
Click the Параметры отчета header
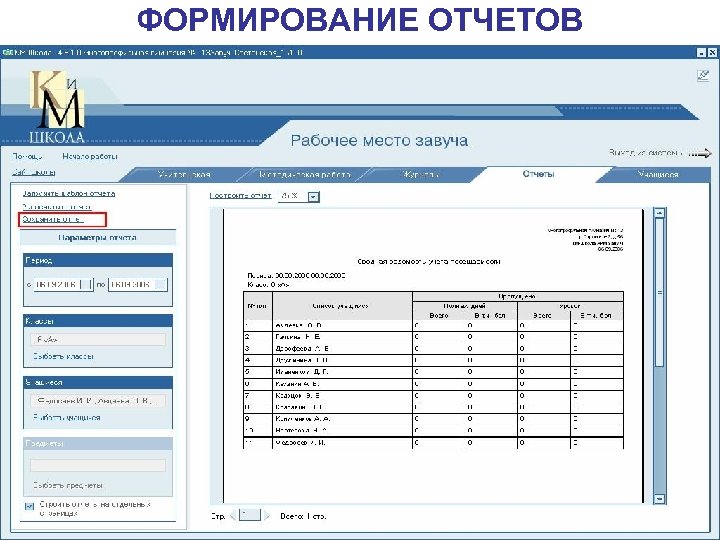[x=97, y=238]
